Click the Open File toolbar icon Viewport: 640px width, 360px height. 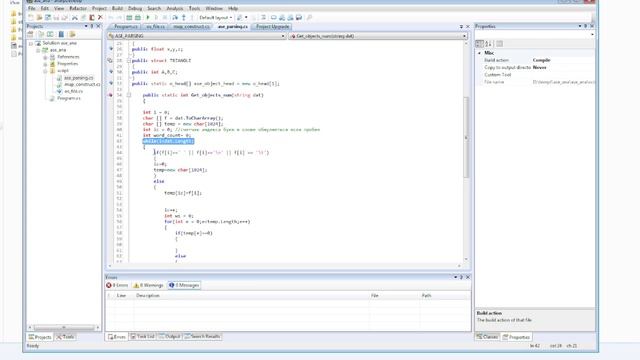pos(39,18)
